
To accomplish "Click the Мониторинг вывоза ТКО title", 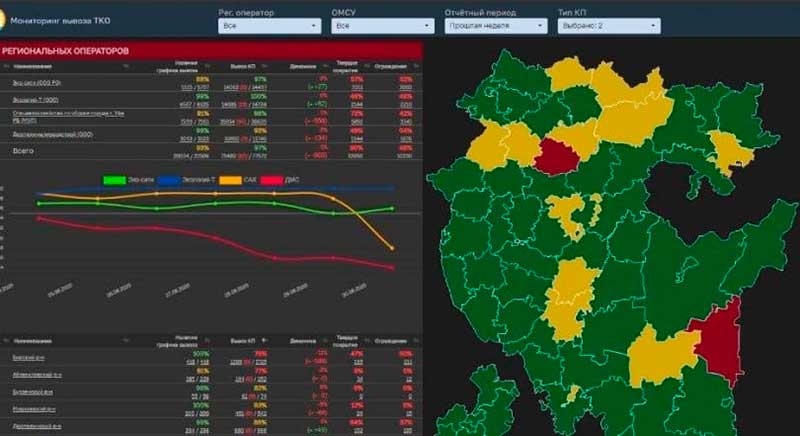I will click(60, 21).
